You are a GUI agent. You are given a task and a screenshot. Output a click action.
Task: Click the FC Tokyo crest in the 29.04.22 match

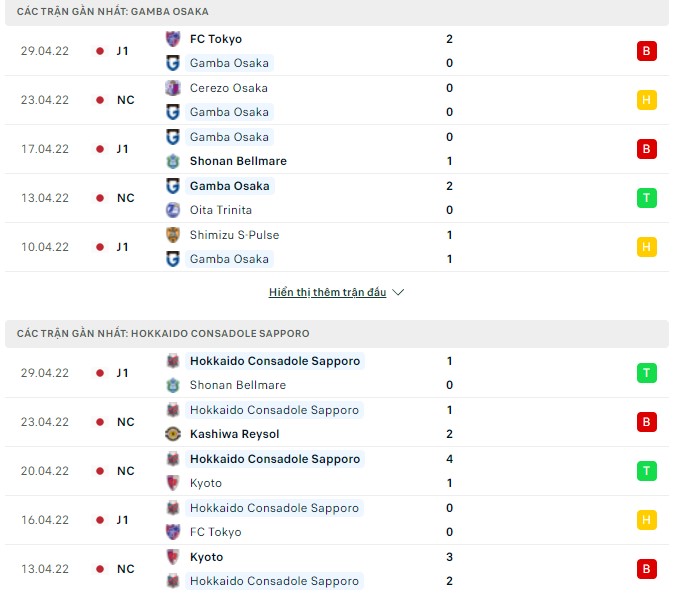click(x=173, y=39)
